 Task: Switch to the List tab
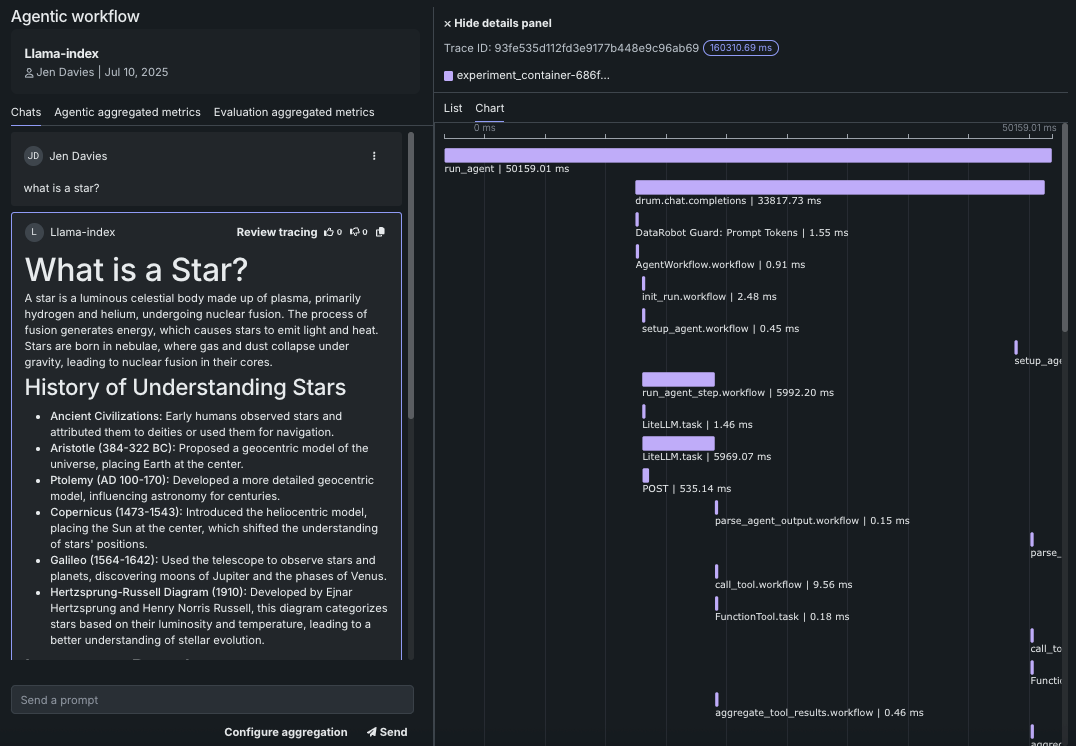point(453,108)
